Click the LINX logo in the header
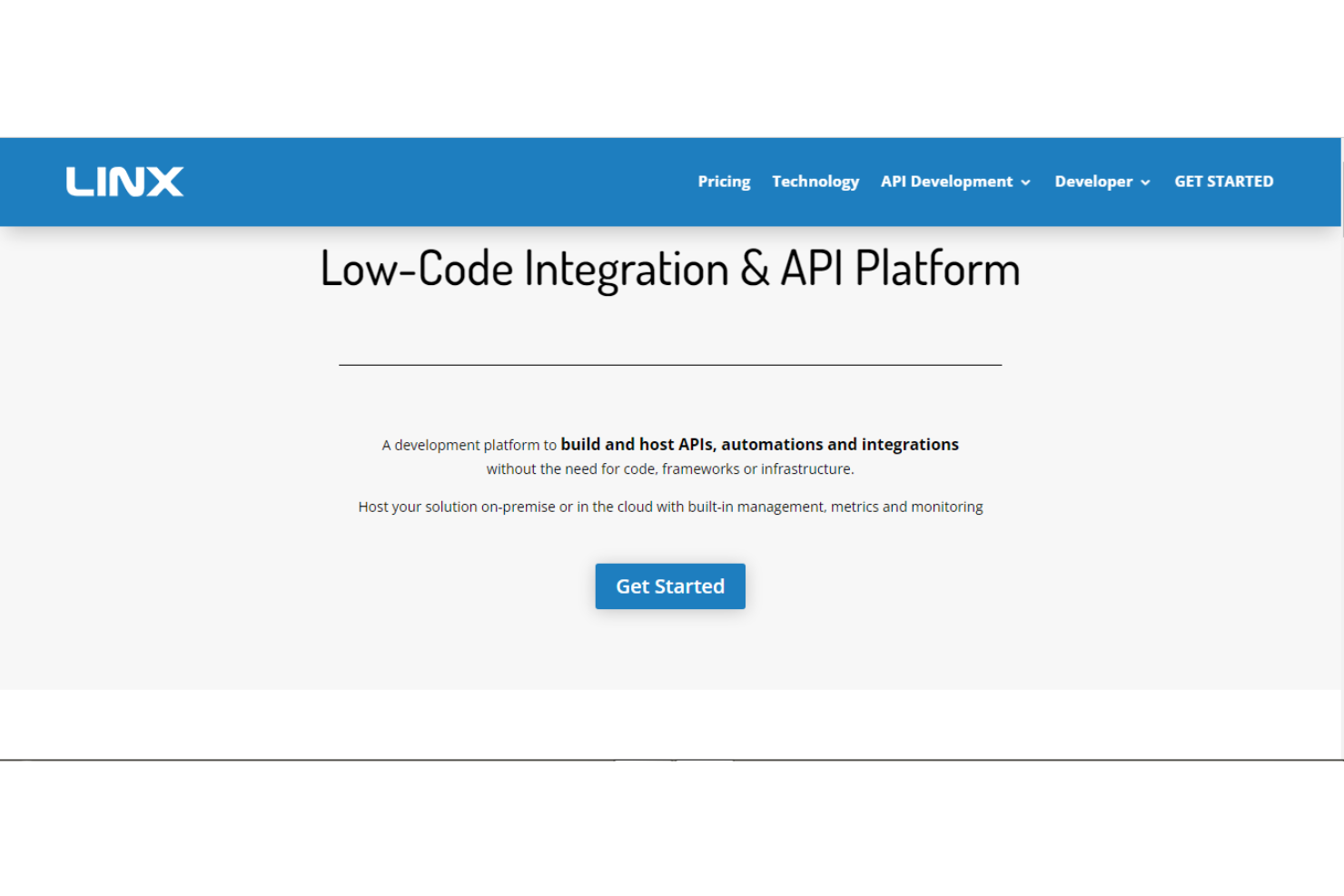1344x896 pixels. coord(124,182)
